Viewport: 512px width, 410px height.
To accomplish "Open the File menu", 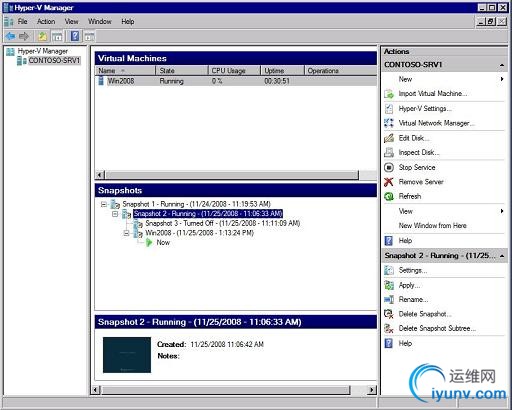I will coord(22,22).
